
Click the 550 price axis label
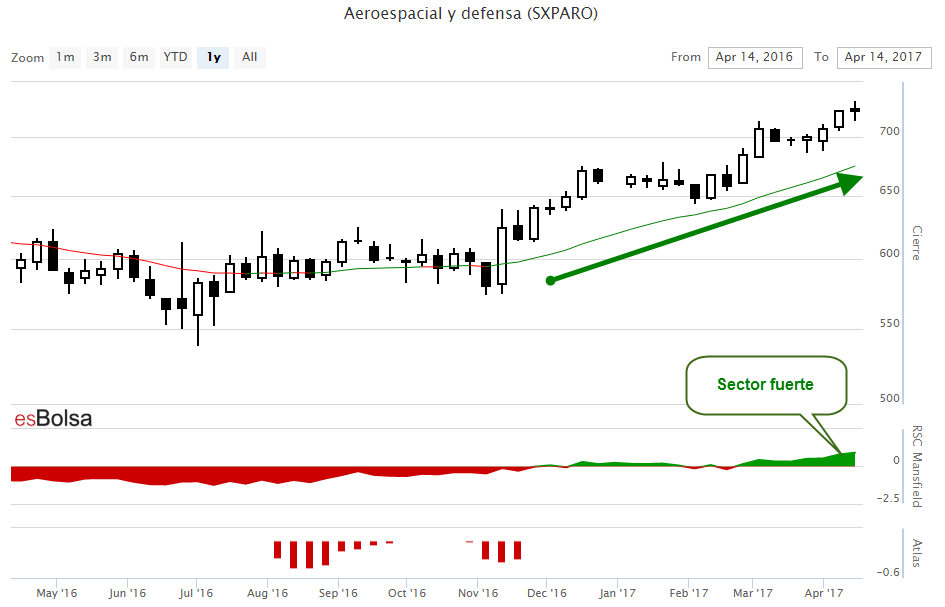click(890, 324)
